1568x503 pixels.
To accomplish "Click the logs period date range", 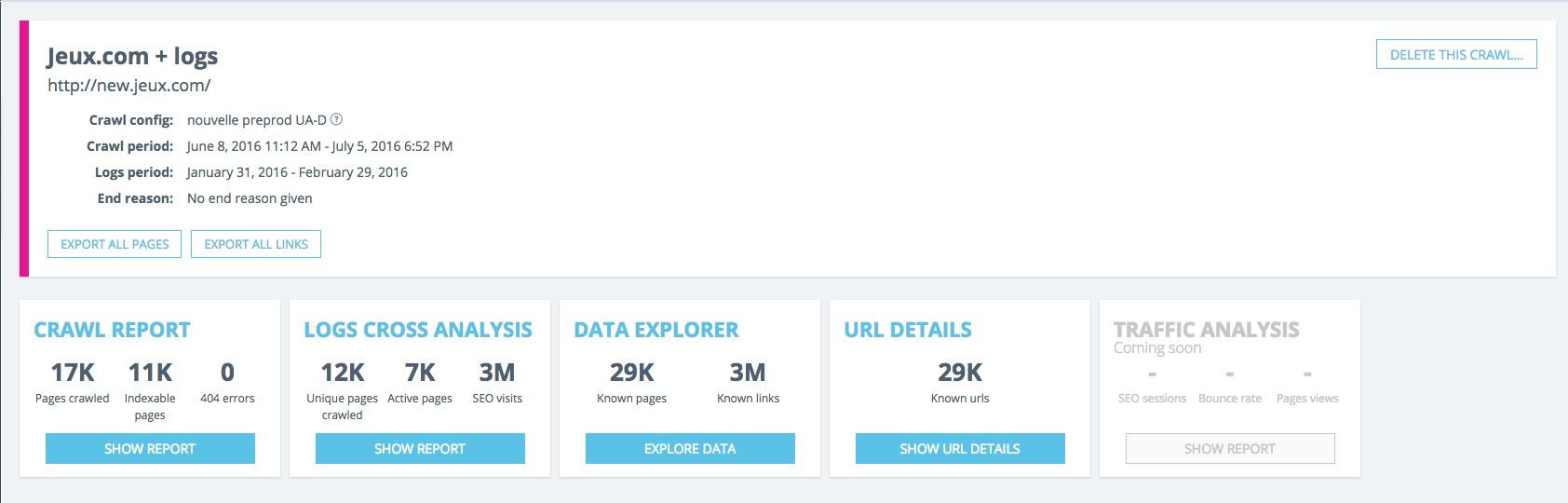I will click(x=297, y=172).
